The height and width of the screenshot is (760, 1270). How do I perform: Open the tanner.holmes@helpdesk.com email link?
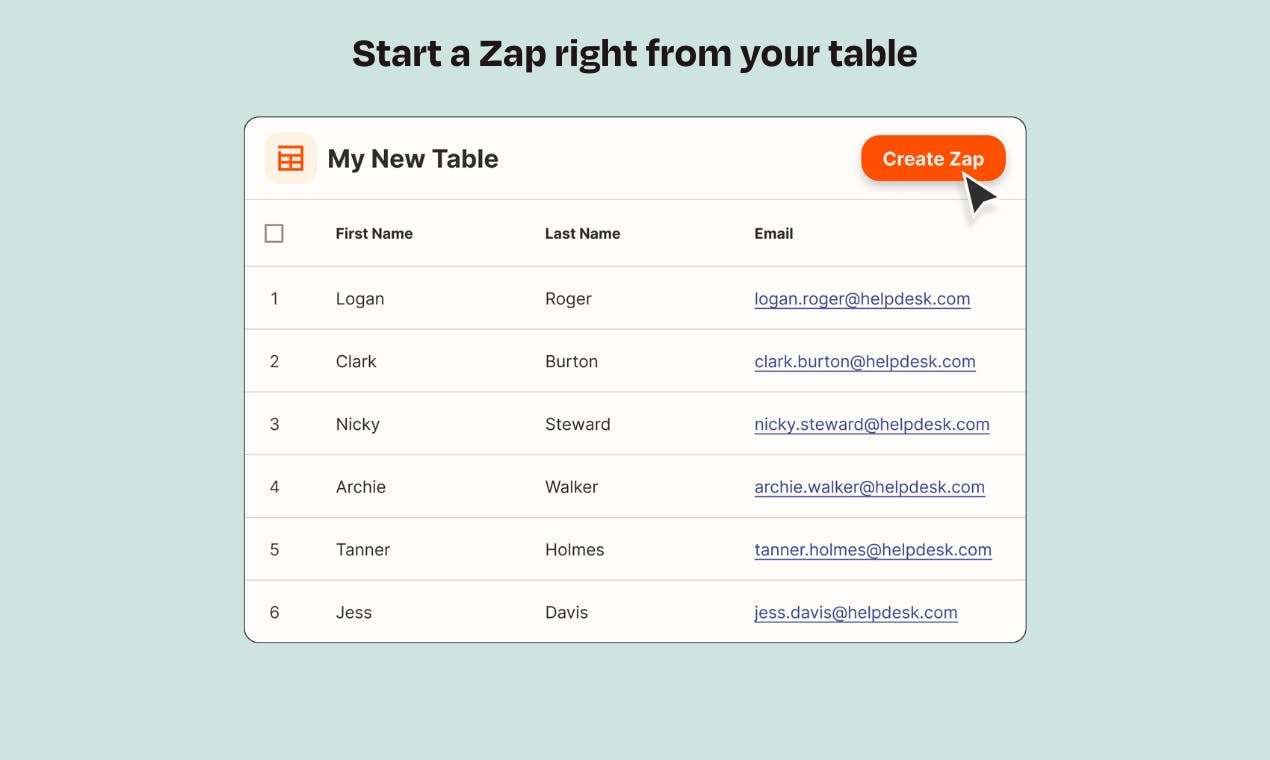point(873,549)
